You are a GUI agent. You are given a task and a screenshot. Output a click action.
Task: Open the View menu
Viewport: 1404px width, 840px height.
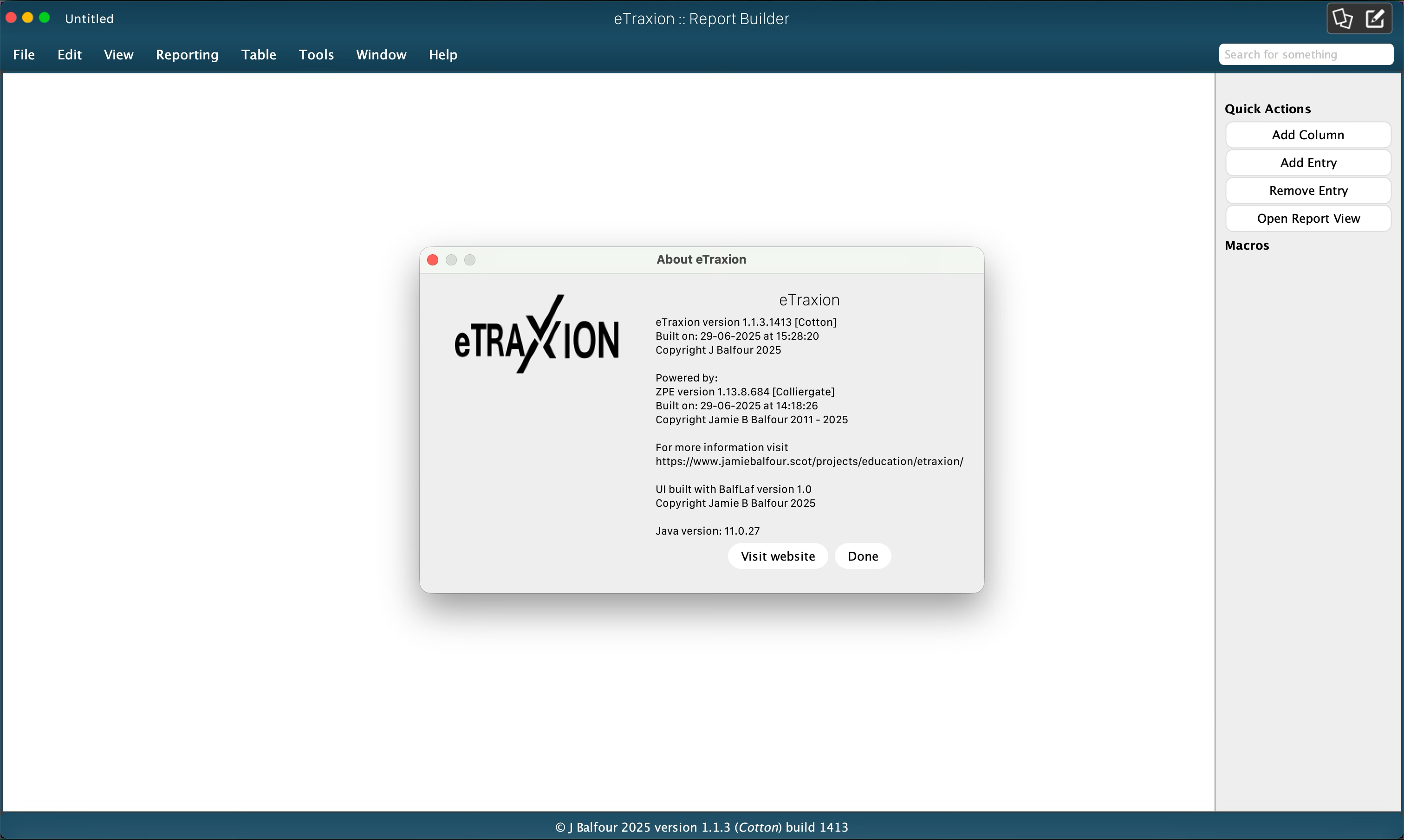[x=119, y=55]
